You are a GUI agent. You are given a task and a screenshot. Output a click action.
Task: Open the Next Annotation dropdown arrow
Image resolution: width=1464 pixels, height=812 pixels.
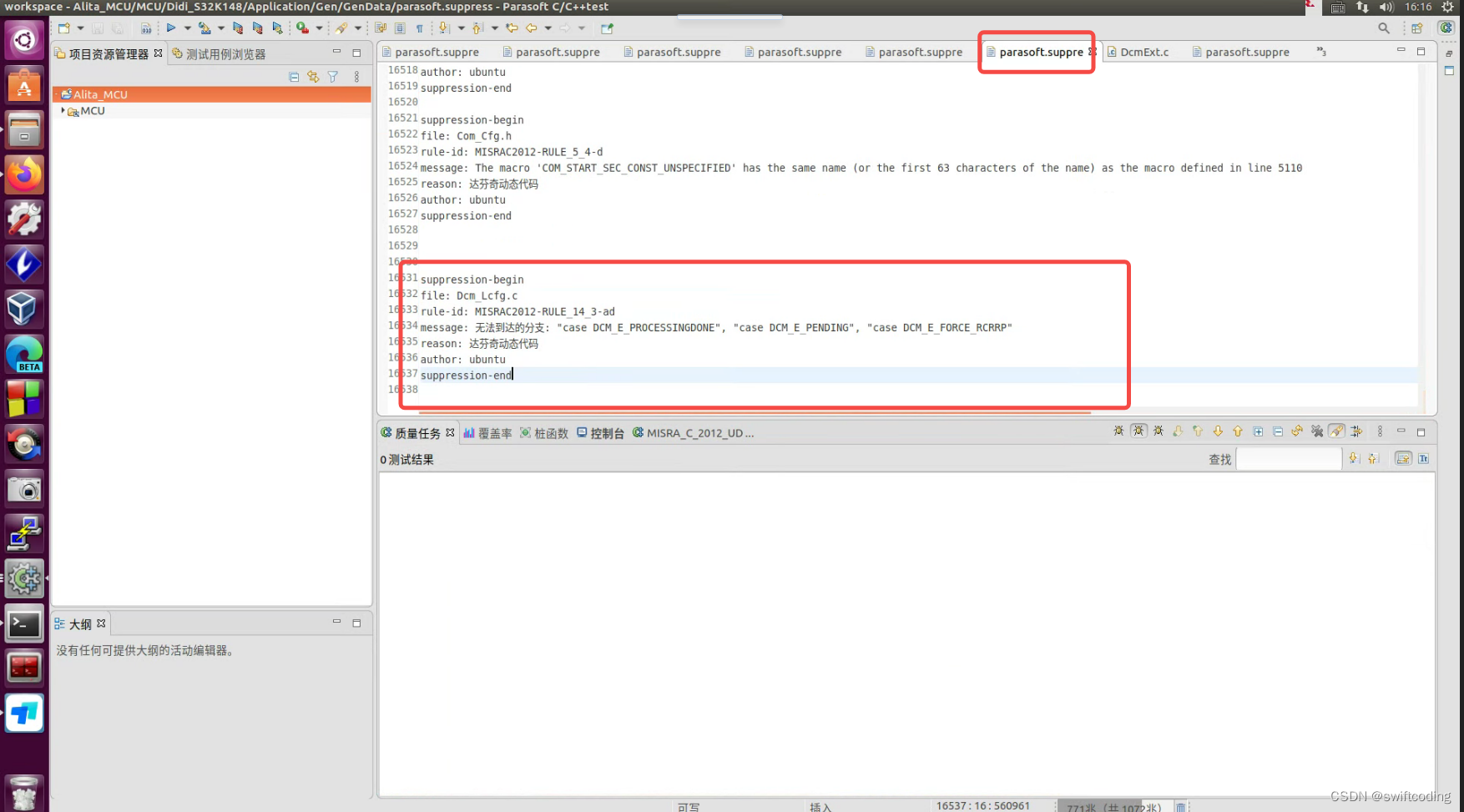click(461, 28)
